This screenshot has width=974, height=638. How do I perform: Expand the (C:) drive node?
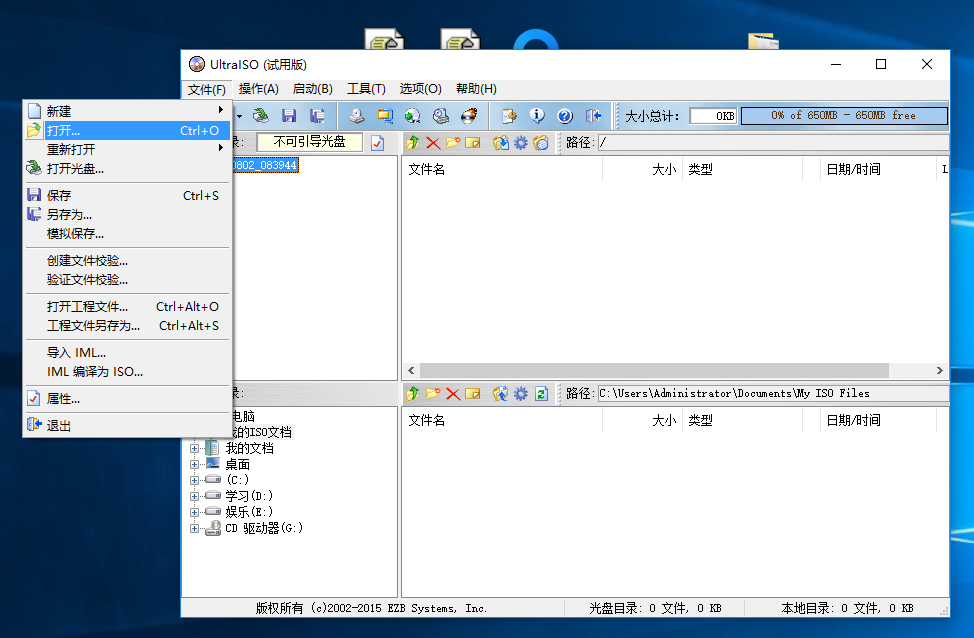click(194, 480)
